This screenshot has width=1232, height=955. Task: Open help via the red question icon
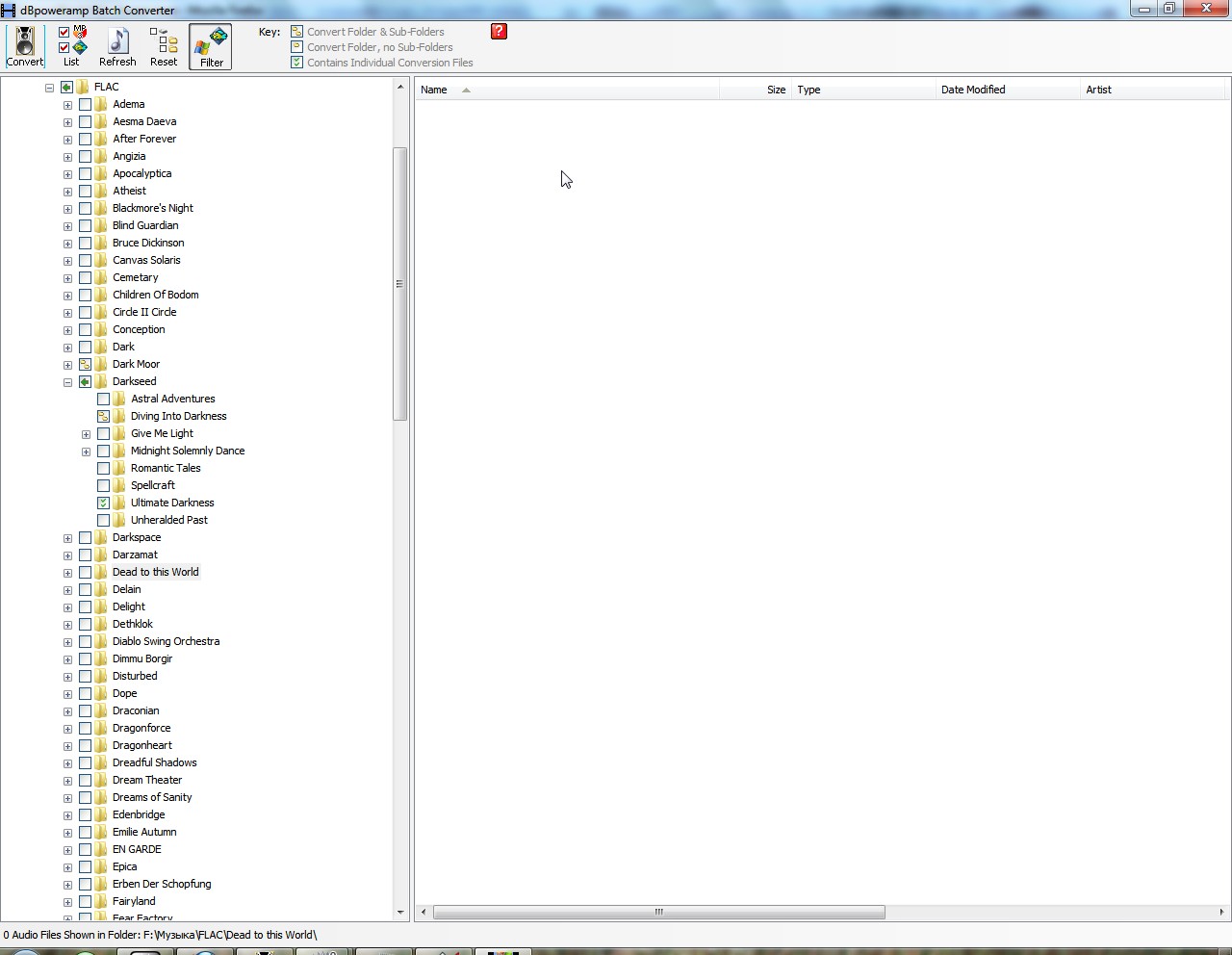click(499, 31)
